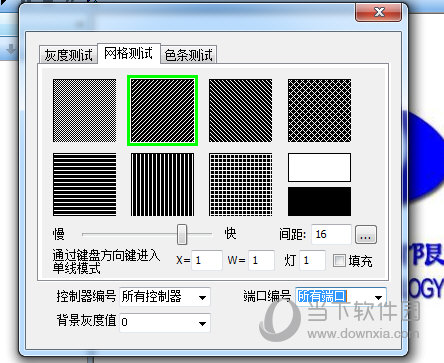Click in the 间距 value field

pyautogui.click(x=331, y=234)
